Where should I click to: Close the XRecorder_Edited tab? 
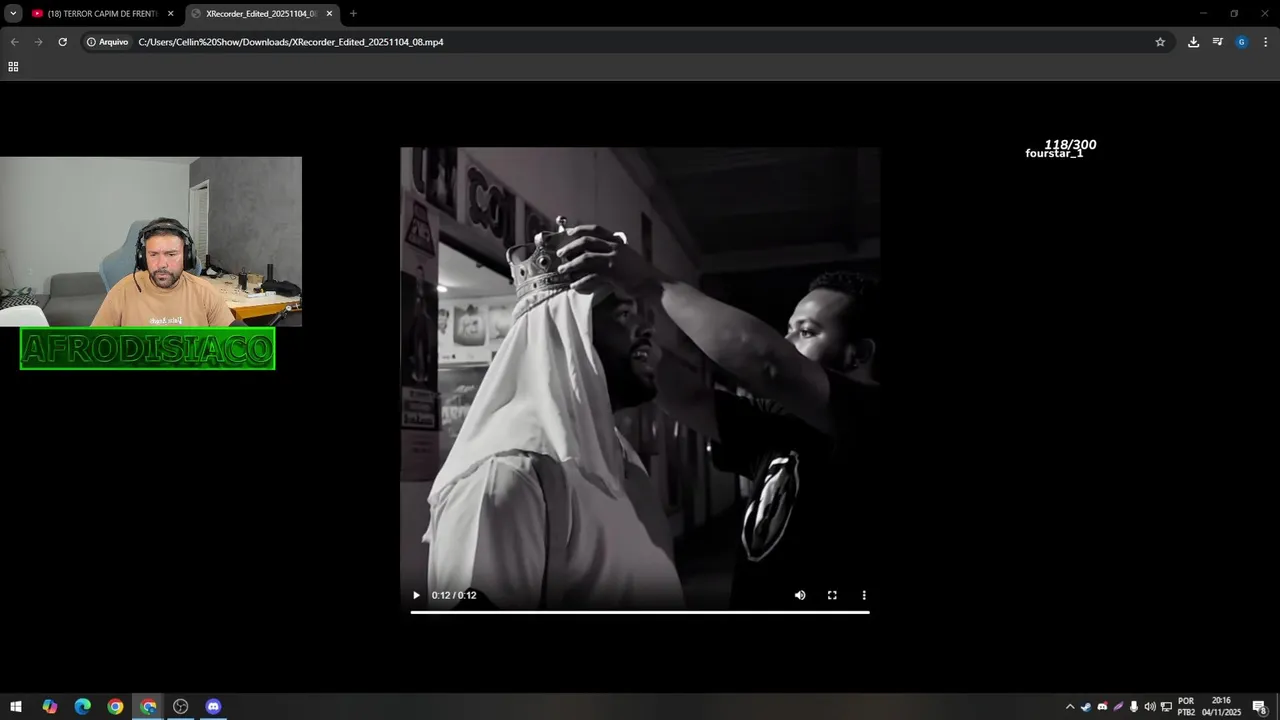tap(329, 14)
